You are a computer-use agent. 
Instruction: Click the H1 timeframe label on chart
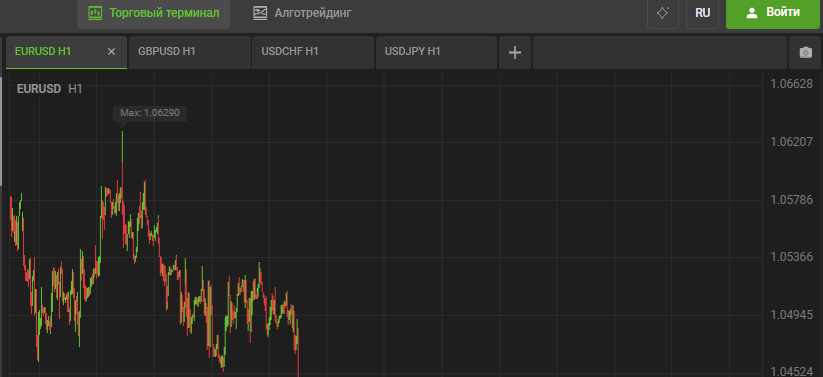tap(75, 89)
